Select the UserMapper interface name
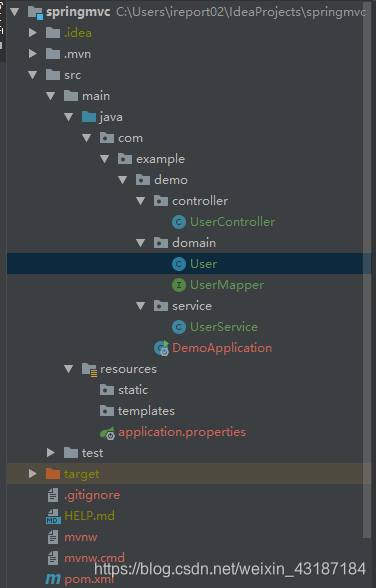Image resolution: width=376 pixels, height=588 pixels. point(227,285)
